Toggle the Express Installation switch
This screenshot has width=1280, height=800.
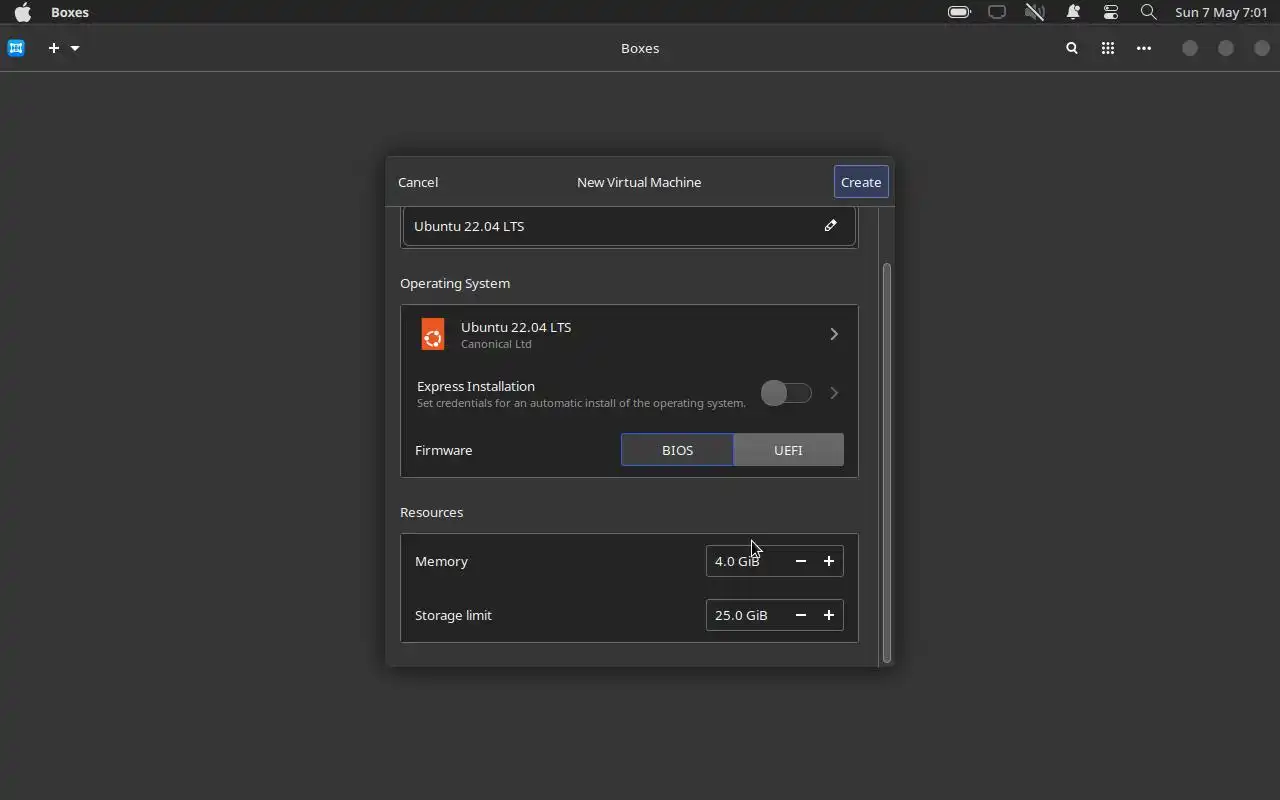point(786,393)
